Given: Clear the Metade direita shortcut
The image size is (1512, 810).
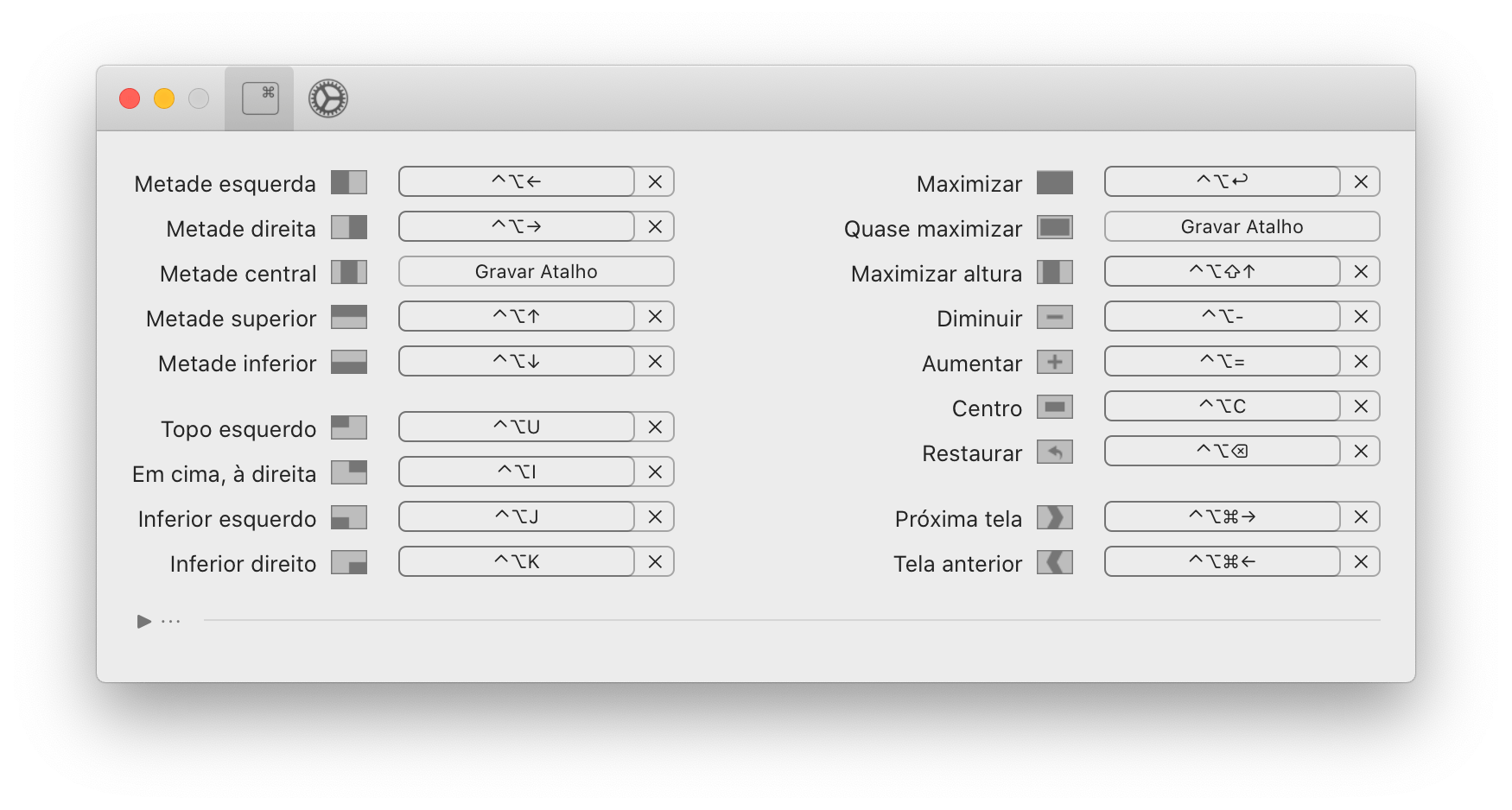Looking at the screenshot, I should point(655,227).
